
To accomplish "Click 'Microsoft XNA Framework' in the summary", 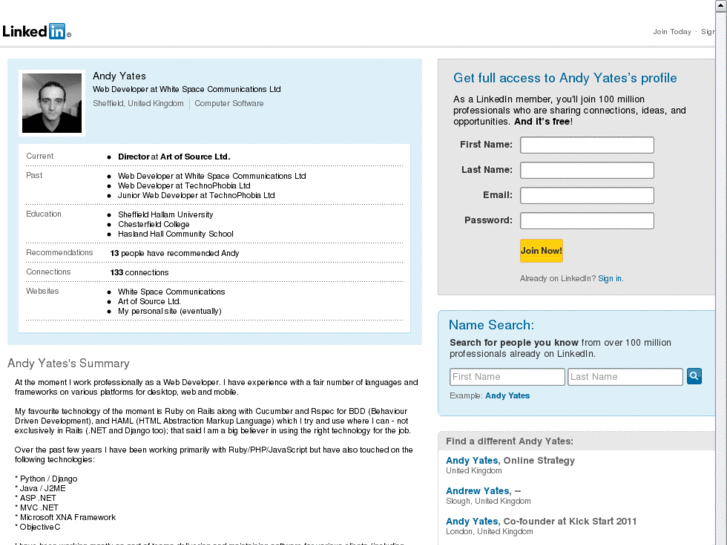I will click(68, 517).
